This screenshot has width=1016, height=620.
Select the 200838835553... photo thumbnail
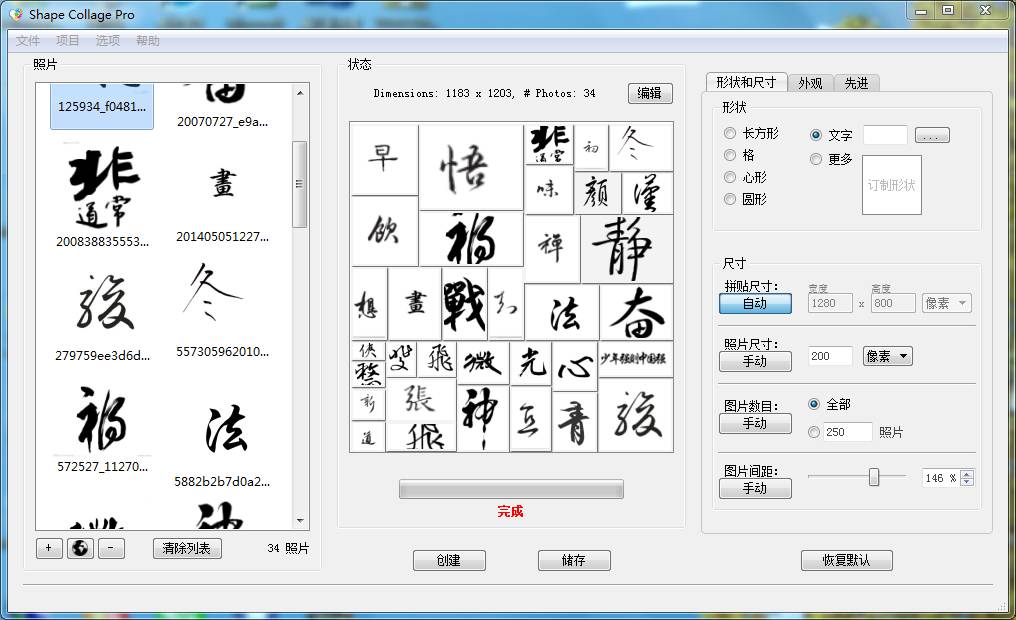[102, 196]
